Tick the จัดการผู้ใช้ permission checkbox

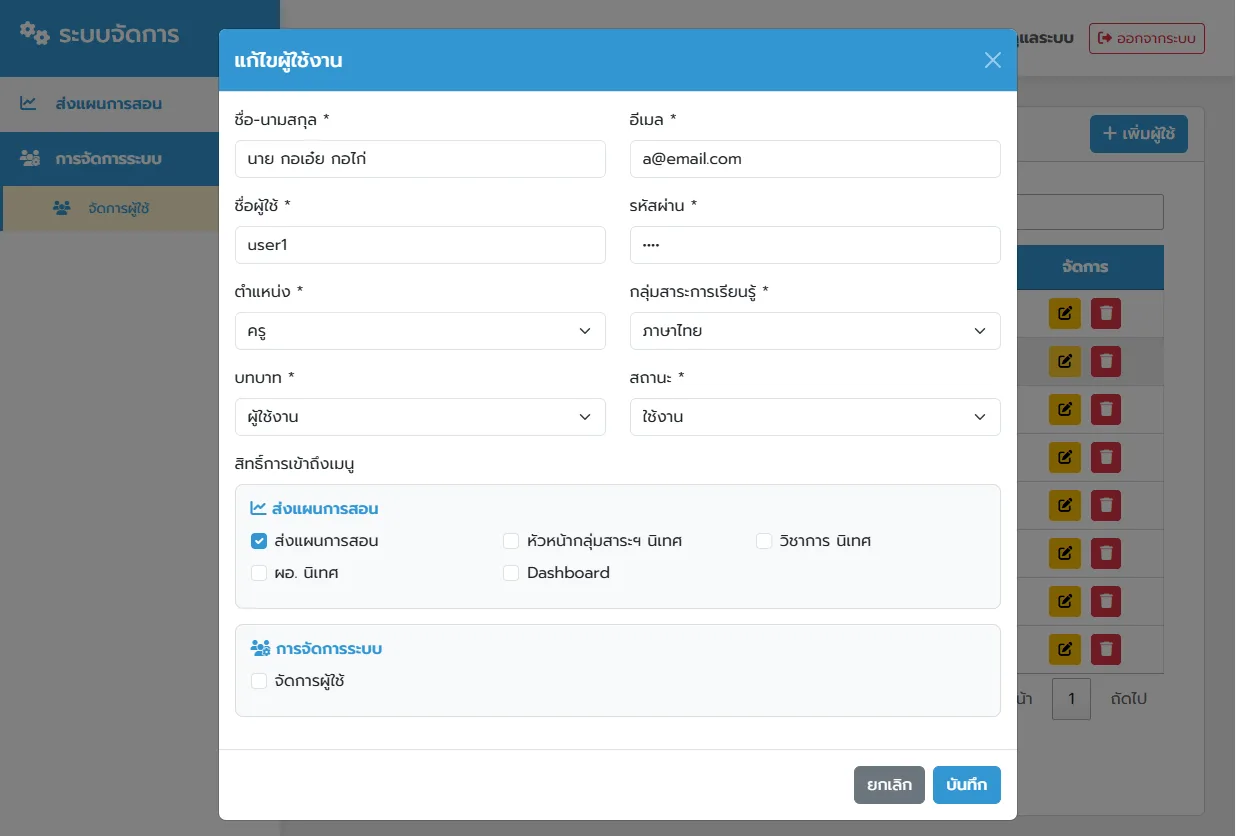(259, 681)
